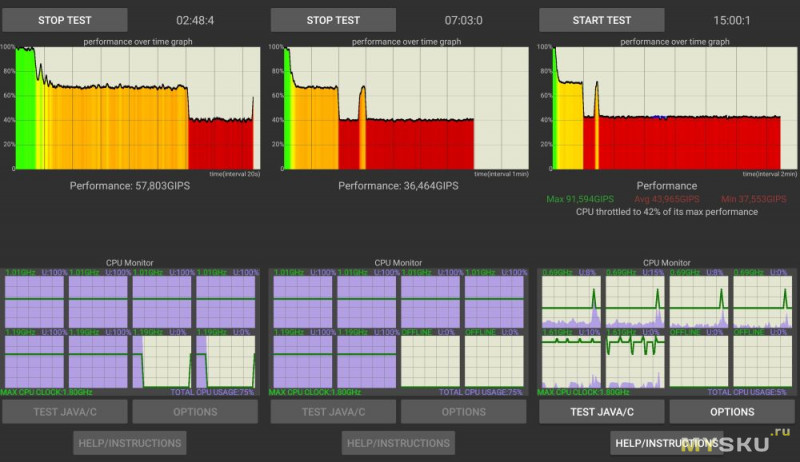Click the performance graph with 'interval 20s' axis
Screen dimensions: 800x462
click(138, 108)
